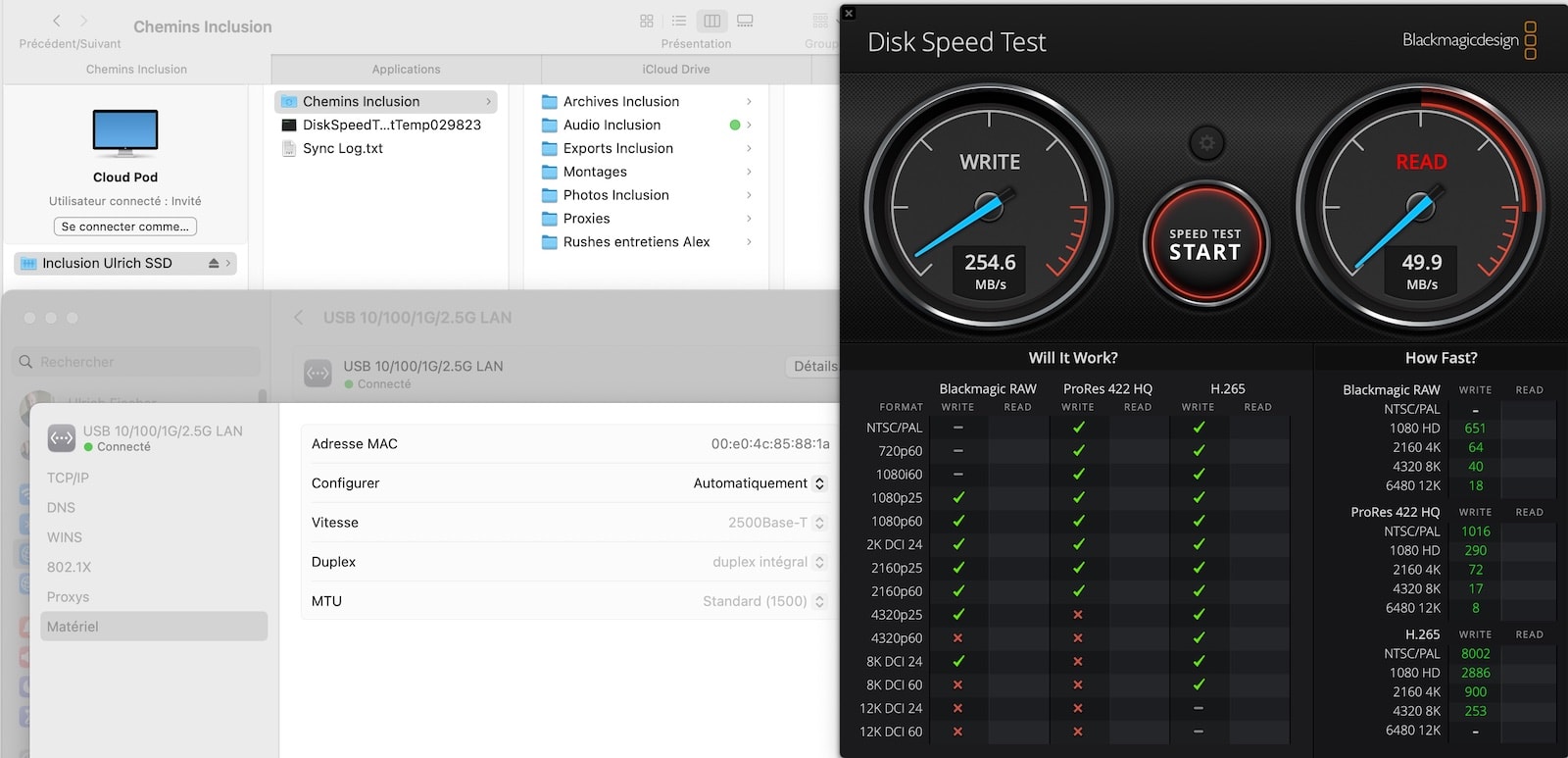The image size is (1568, 758).
Task: Expand Chemins Inclusion folder chevron
Action: coord(488,101)
